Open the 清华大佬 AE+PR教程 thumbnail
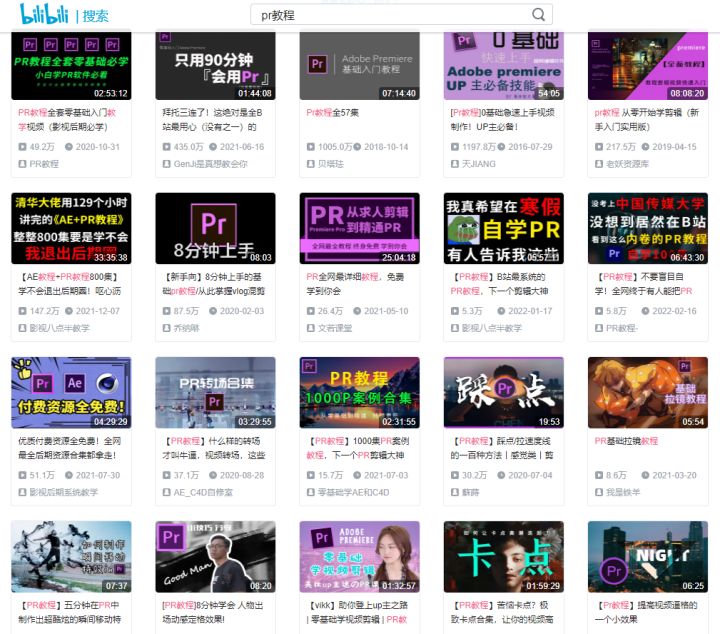720x634 pixels. tap(71, 228)
